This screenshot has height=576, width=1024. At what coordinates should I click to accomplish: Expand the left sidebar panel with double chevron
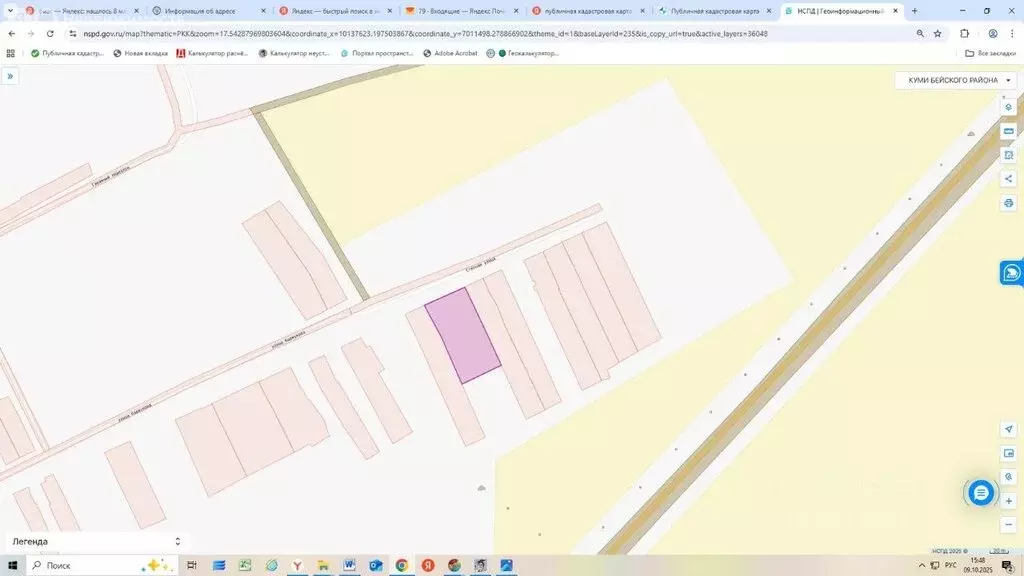click(10, 76)
